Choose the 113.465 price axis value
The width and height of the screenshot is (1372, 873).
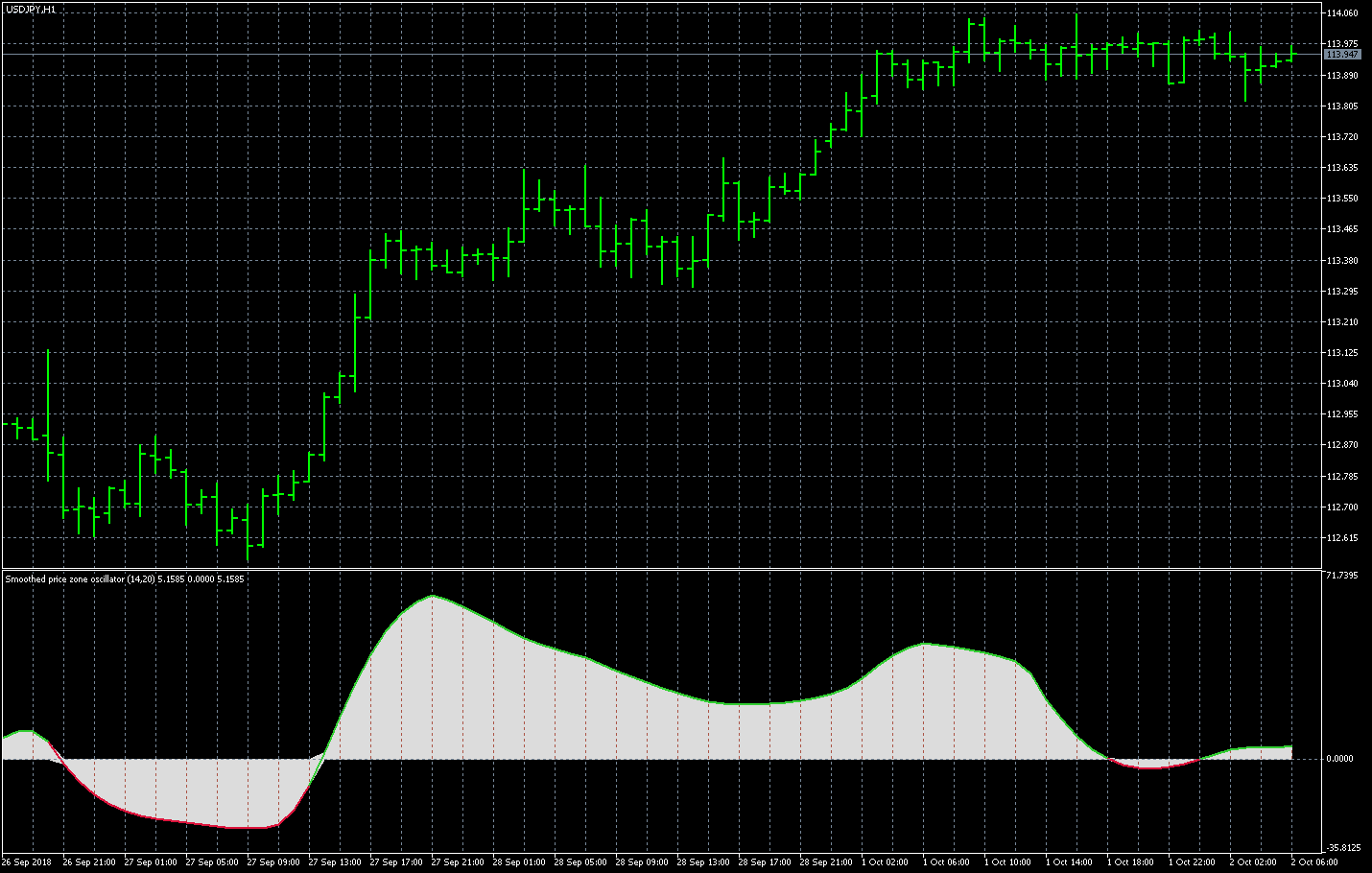click(x=1342, y=229)
